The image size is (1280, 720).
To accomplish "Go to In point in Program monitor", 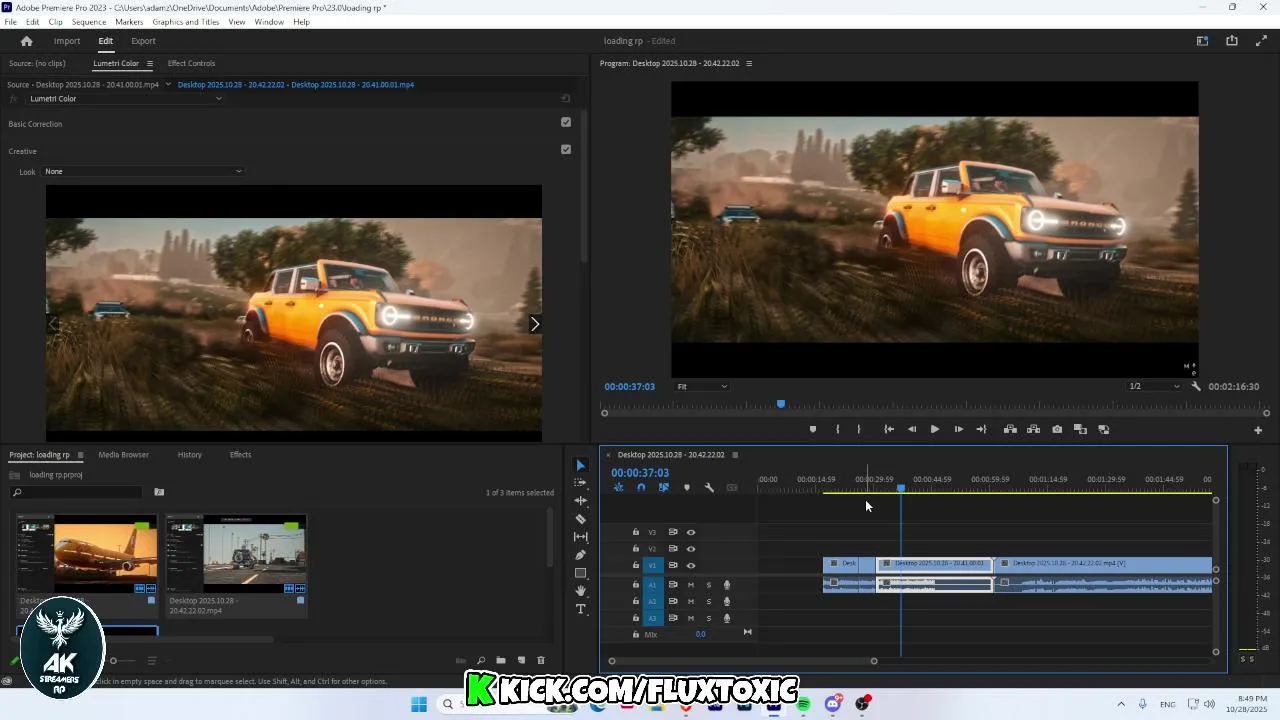I will [888, 430].
